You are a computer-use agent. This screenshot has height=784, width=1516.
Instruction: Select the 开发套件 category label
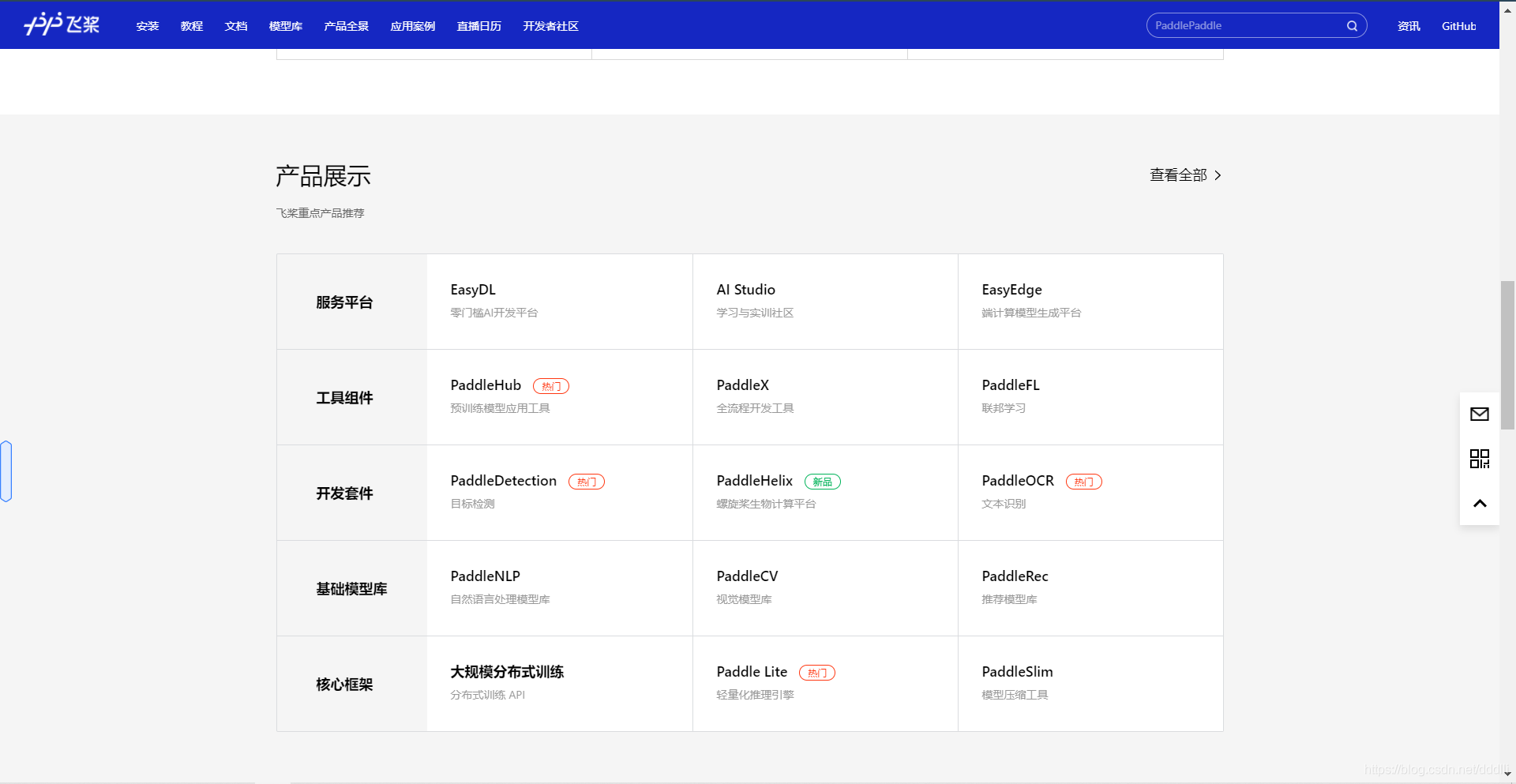pos(344,493)
